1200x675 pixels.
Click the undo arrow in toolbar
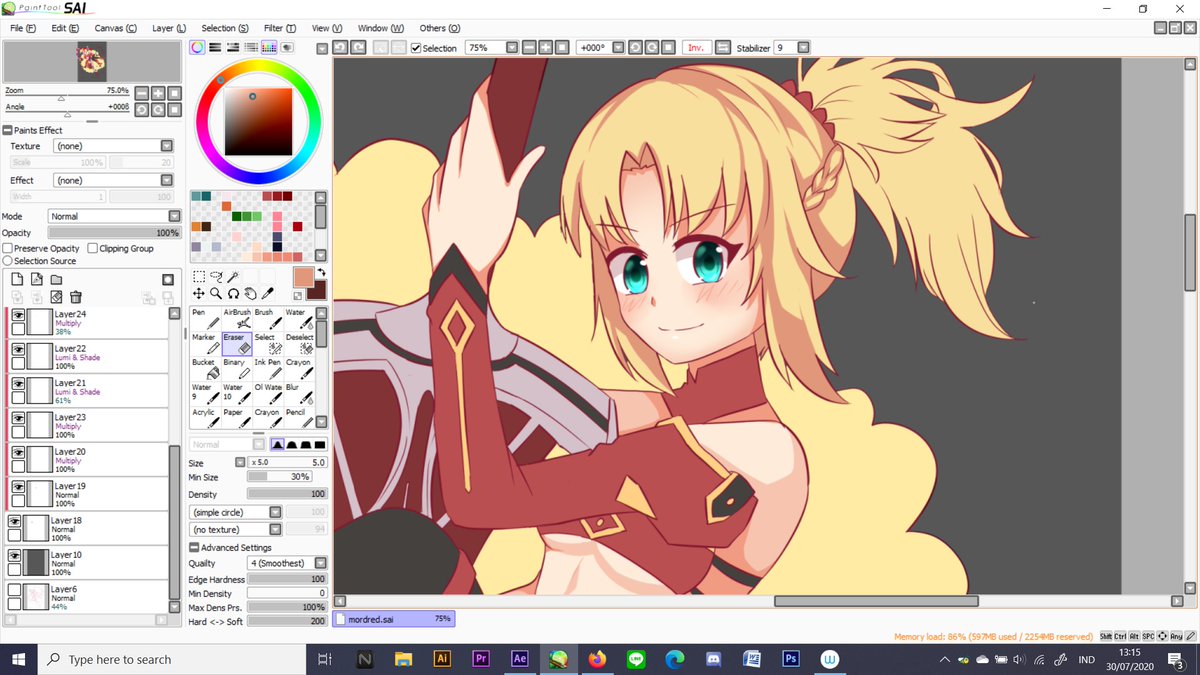341,47
